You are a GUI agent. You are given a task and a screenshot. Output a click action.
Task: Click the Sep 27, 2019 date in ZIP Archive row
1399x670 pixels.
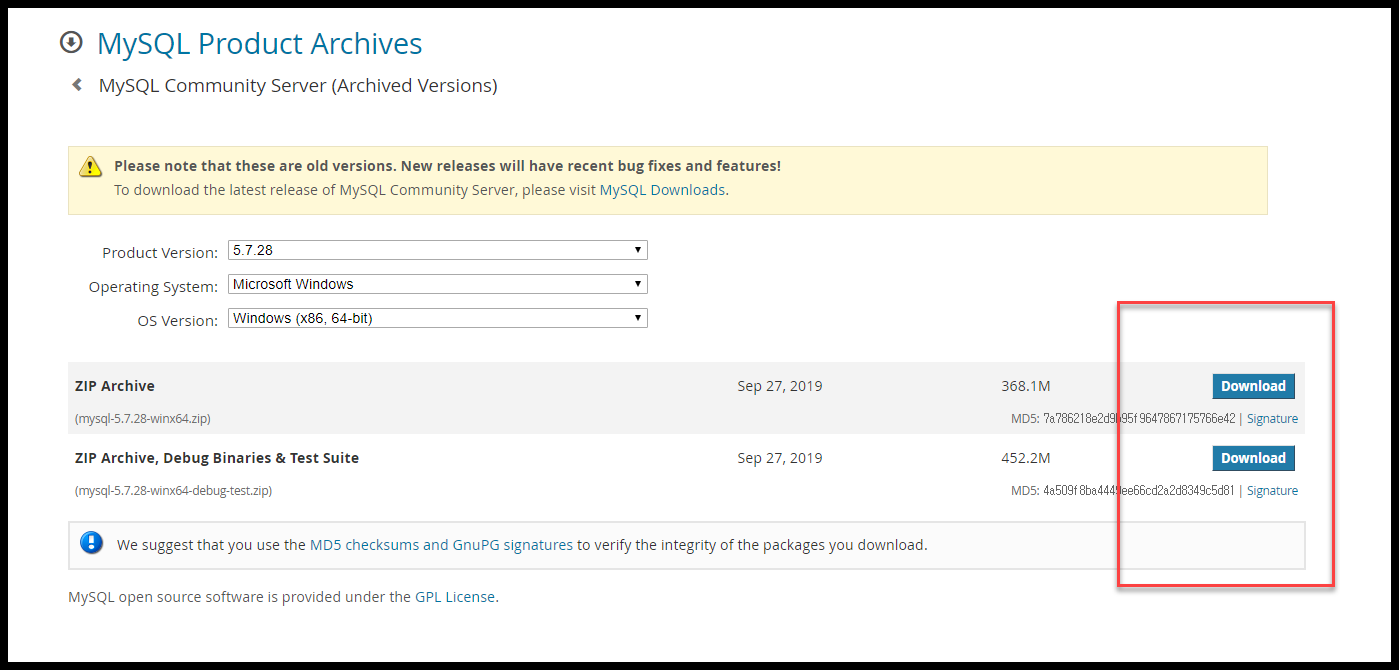[x=780, y=386]
